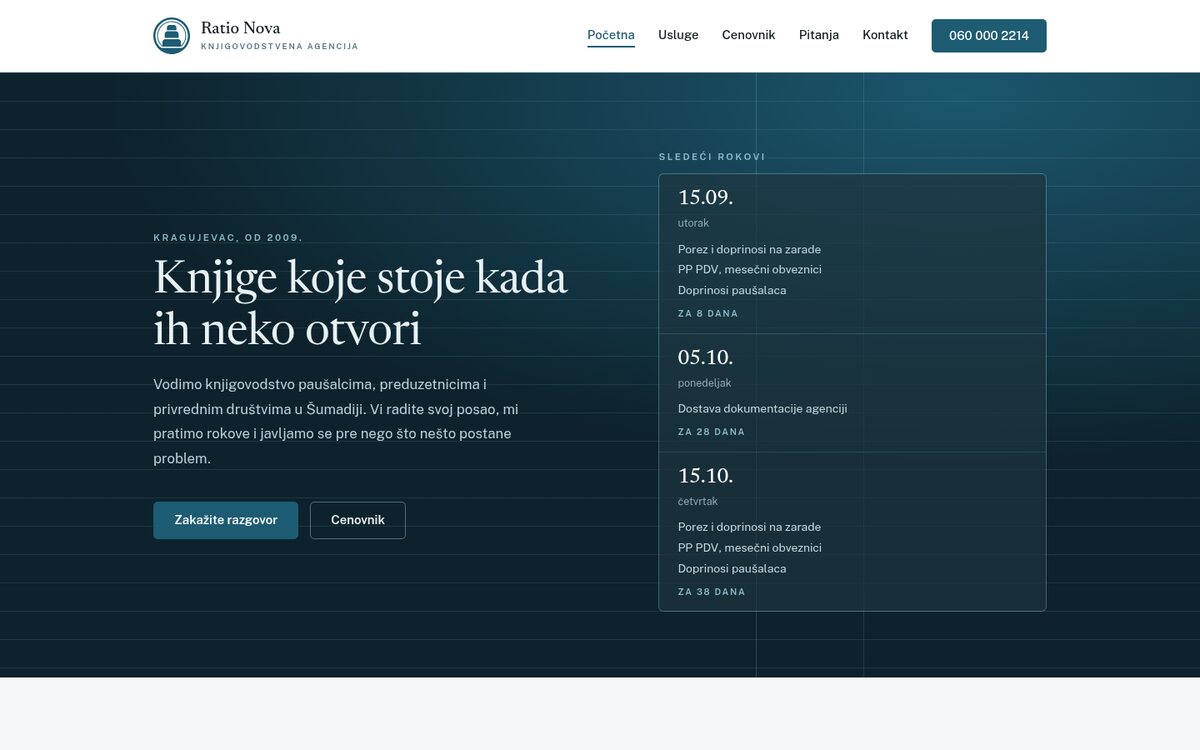Click the 'Knjige koje stoje kada ih neko otvori' headline

pos(361,303)
